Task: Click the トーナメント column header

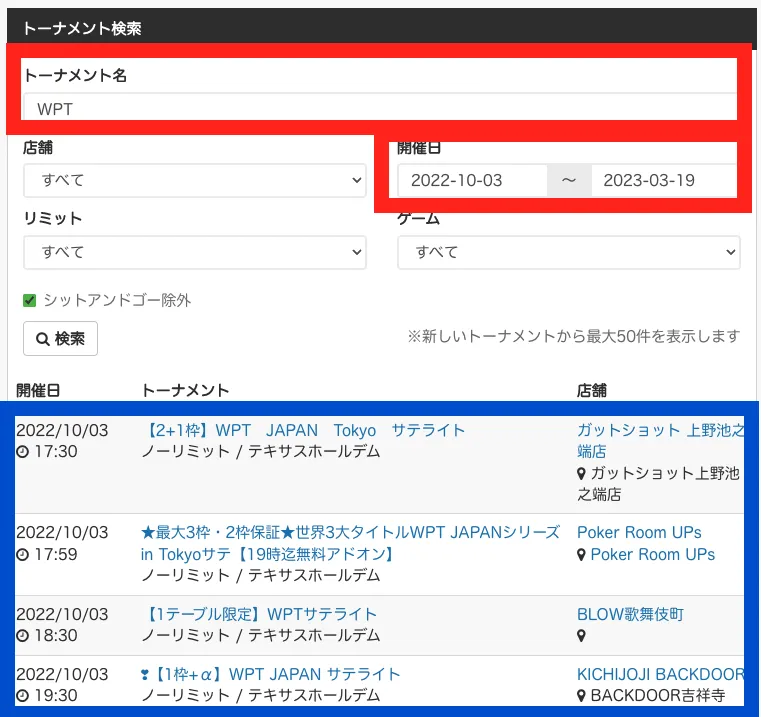Action: click(185, 390)
